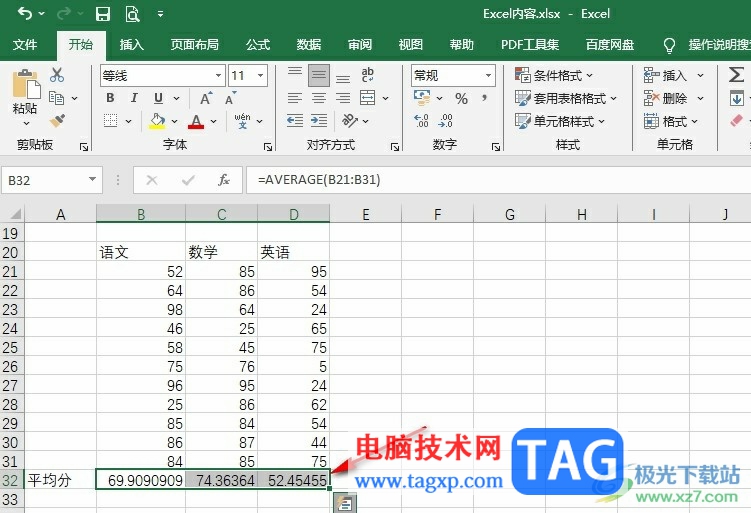The image size is (751, 513).
Task: Pick the yellow fill color button
Action: (x=157, y=121)
